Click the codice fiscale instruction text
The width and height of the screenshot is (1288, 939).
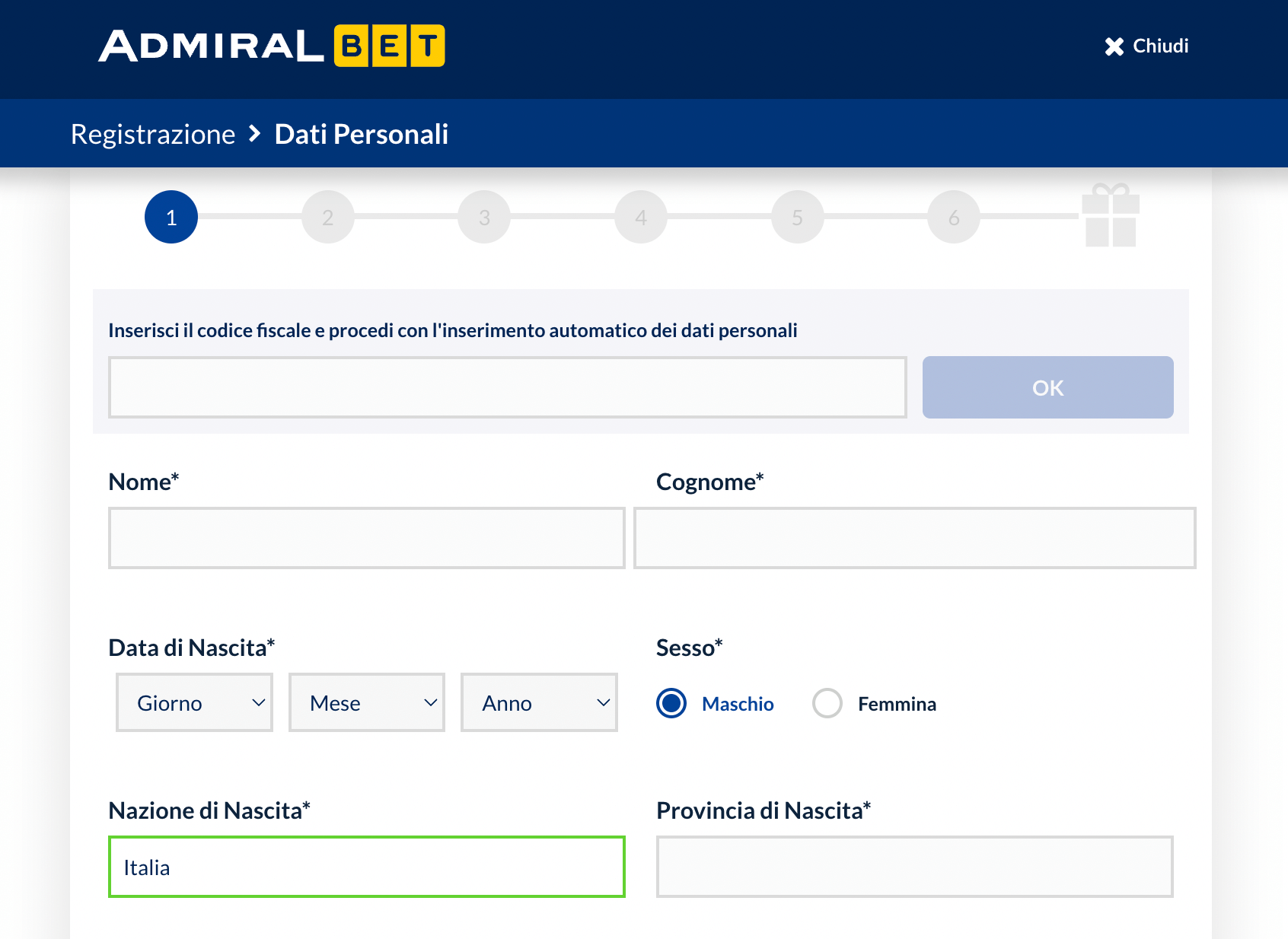click(453, 330)
